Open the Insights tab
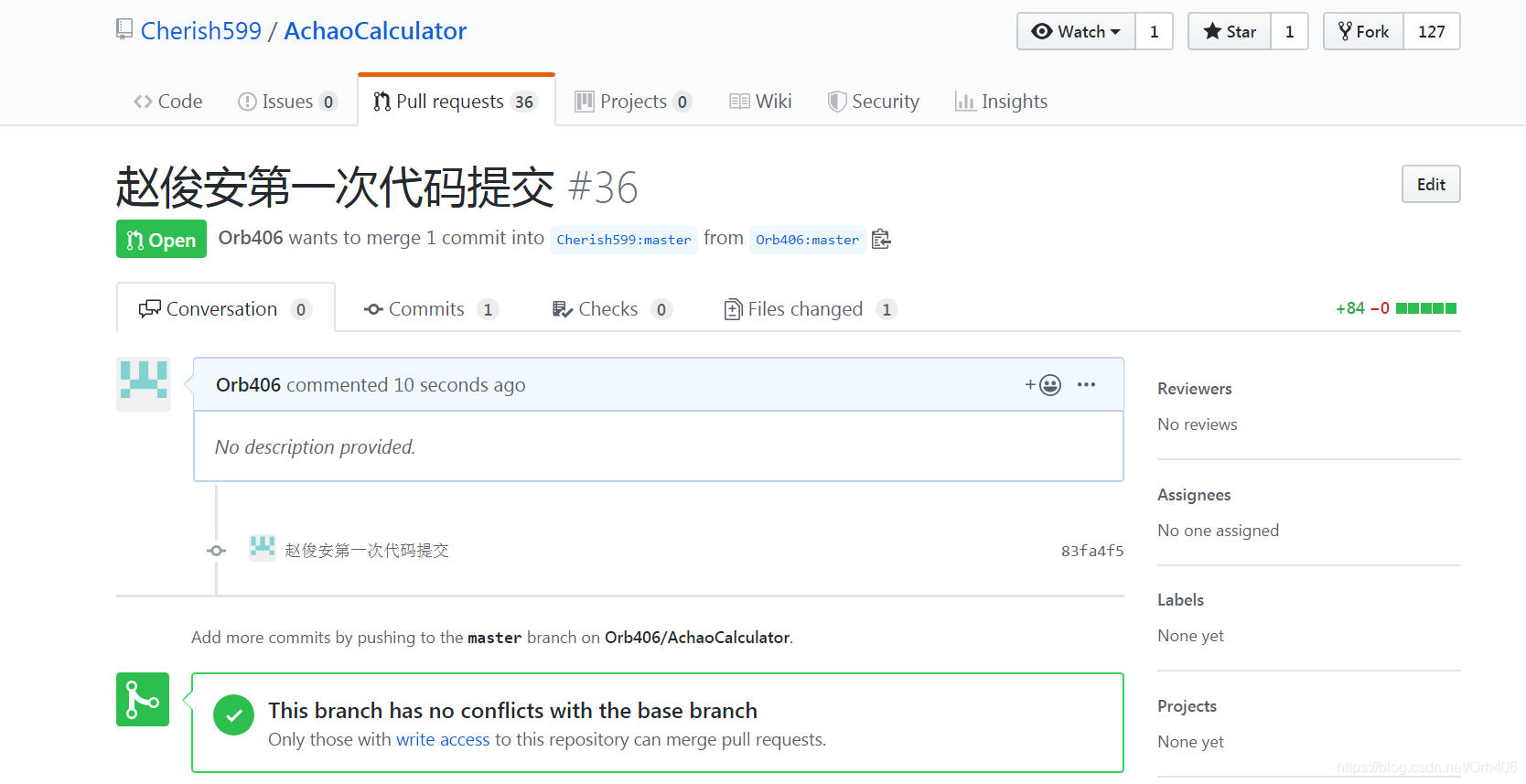1526x784 pixels. coord(1002,102)
